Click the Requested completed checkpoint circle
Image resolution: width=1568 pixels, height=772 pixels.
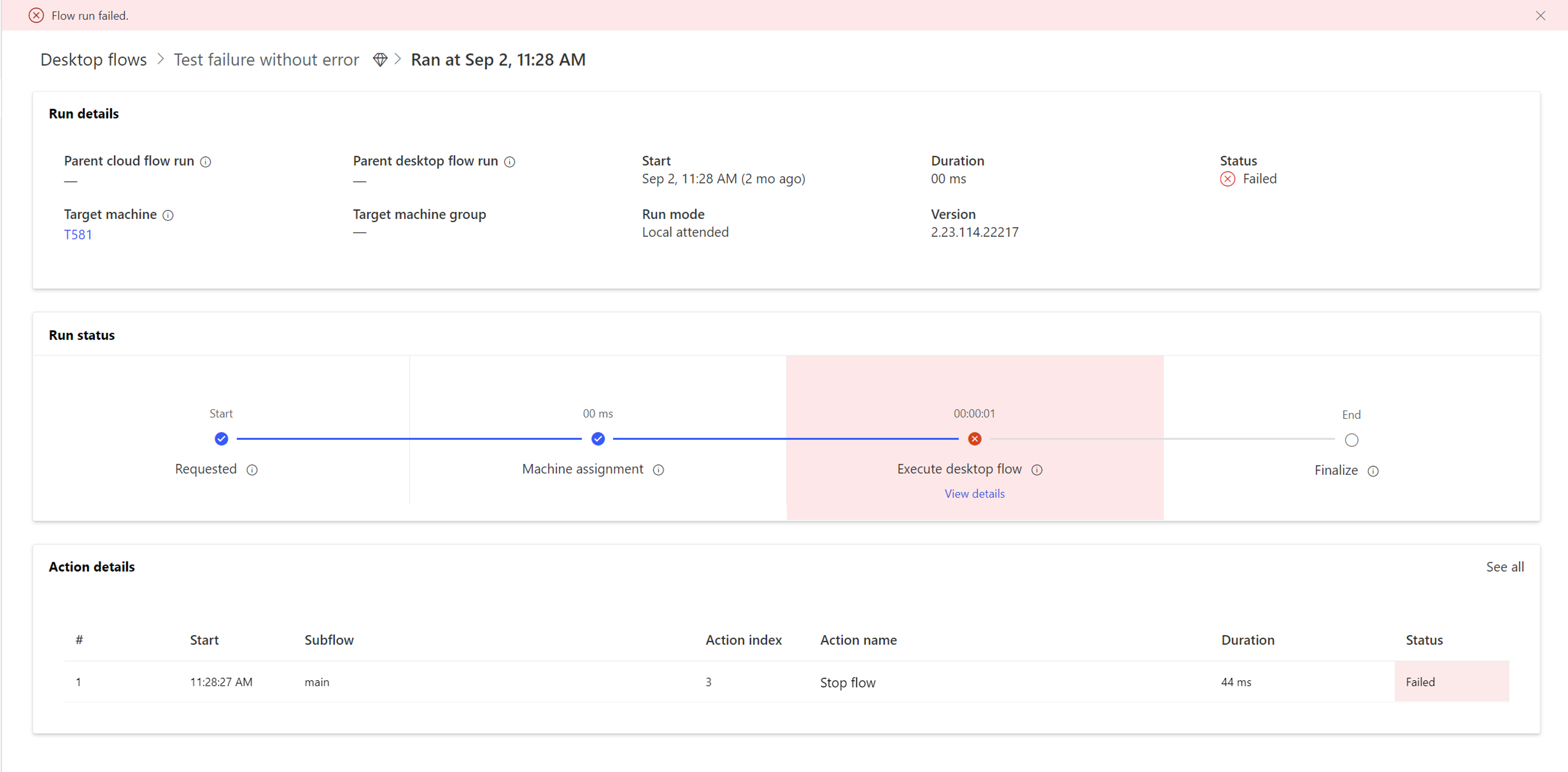(x=222, y=439)
